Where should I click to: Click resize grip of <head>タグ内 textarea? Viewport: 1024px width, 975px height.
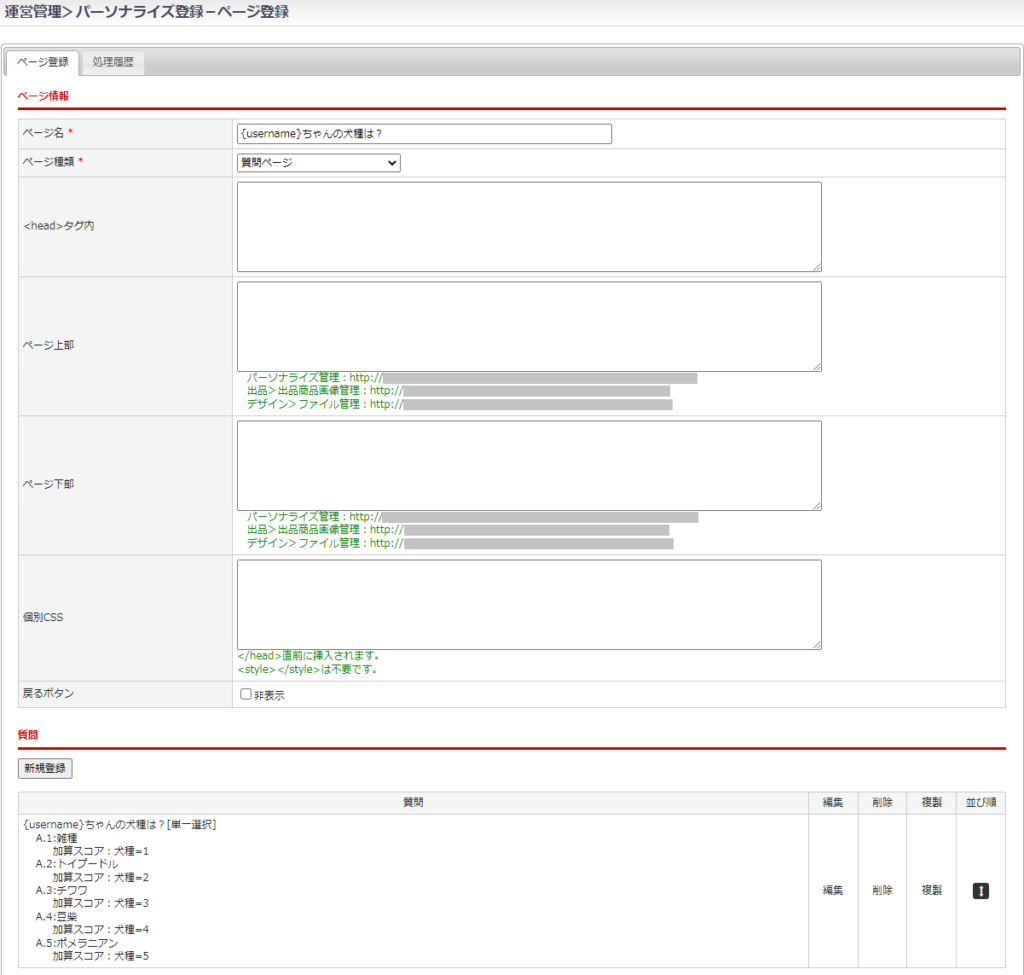pos(816,266)
